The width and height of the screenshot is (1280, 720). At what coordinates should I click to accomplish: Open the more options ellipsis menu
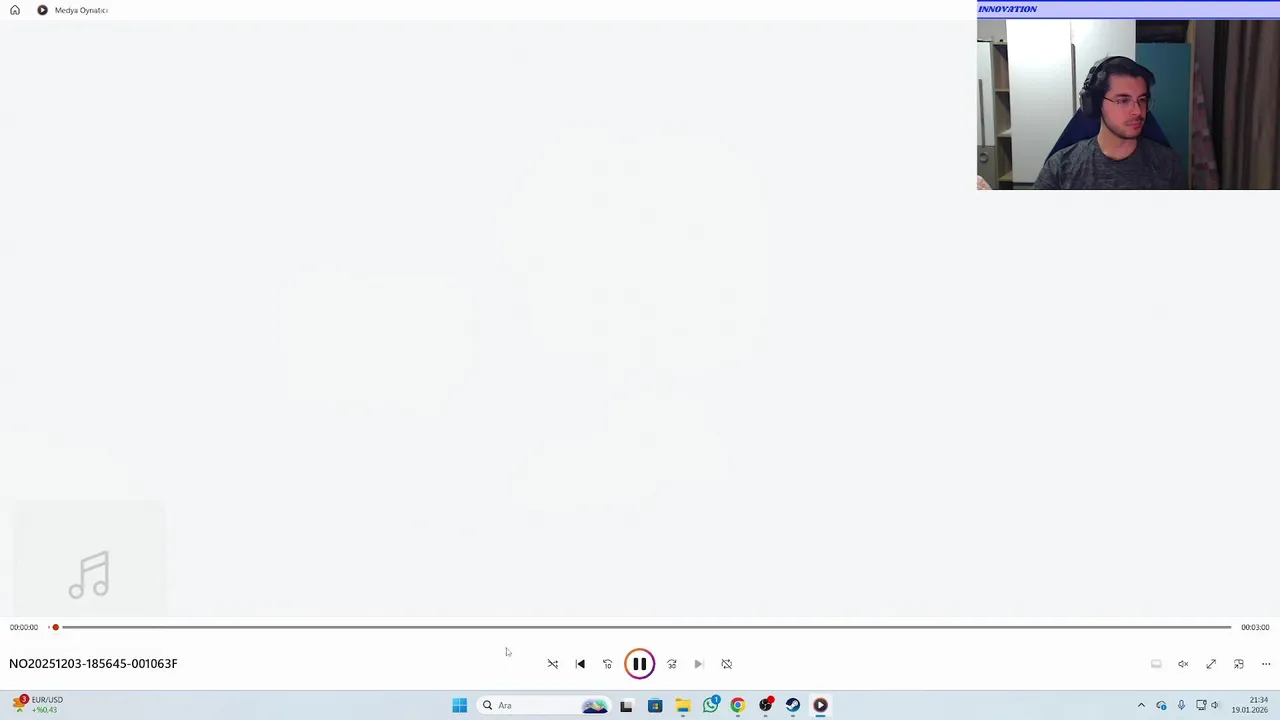pyautogui.click(x=1266, y=664)
